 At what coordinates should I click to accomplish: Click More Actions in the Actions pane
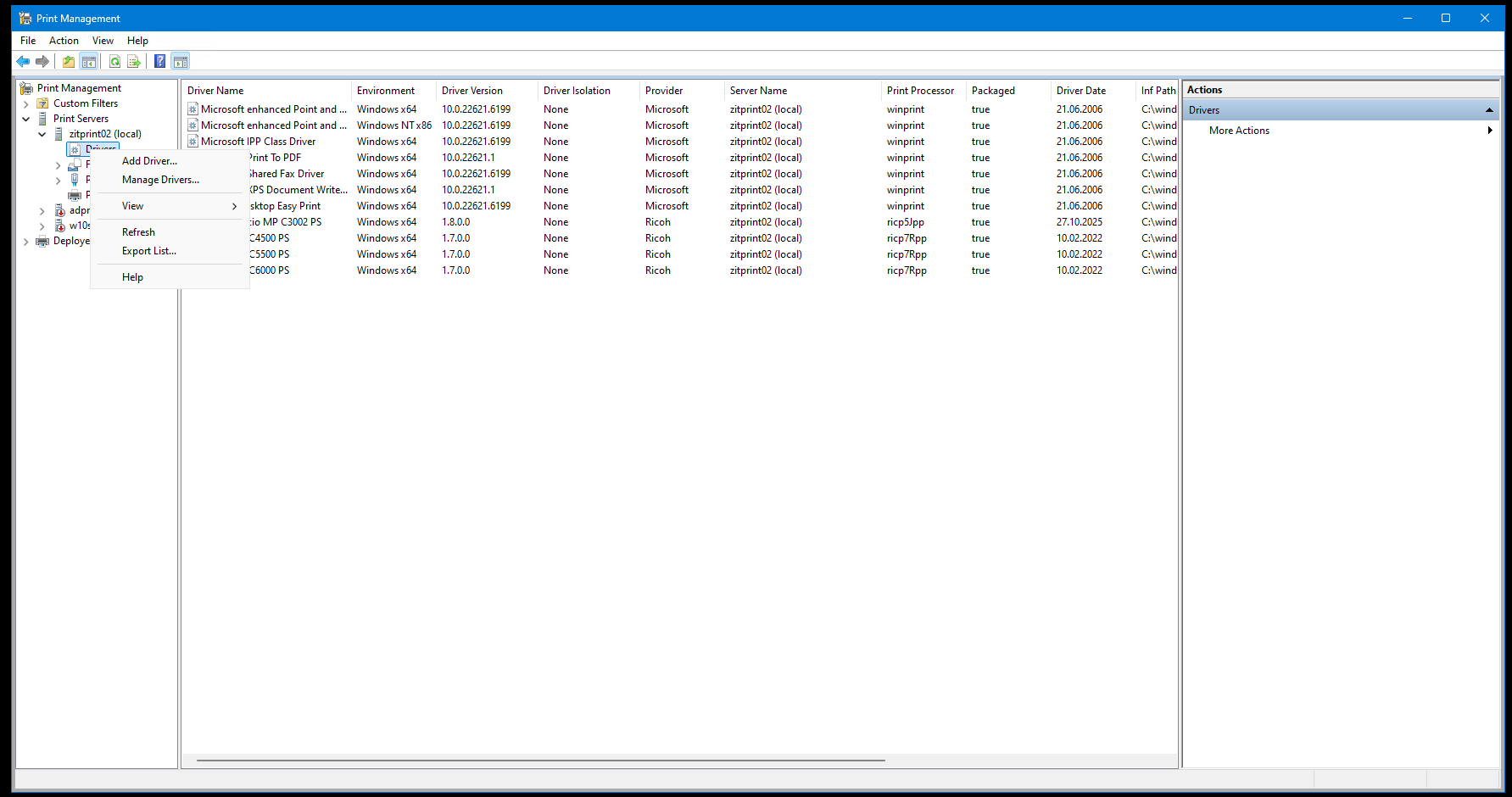coord(1239,131)
